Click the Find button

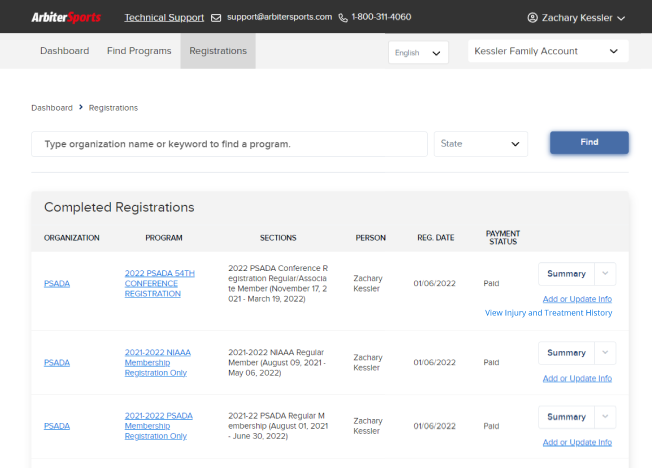click(x=589, y=143)
